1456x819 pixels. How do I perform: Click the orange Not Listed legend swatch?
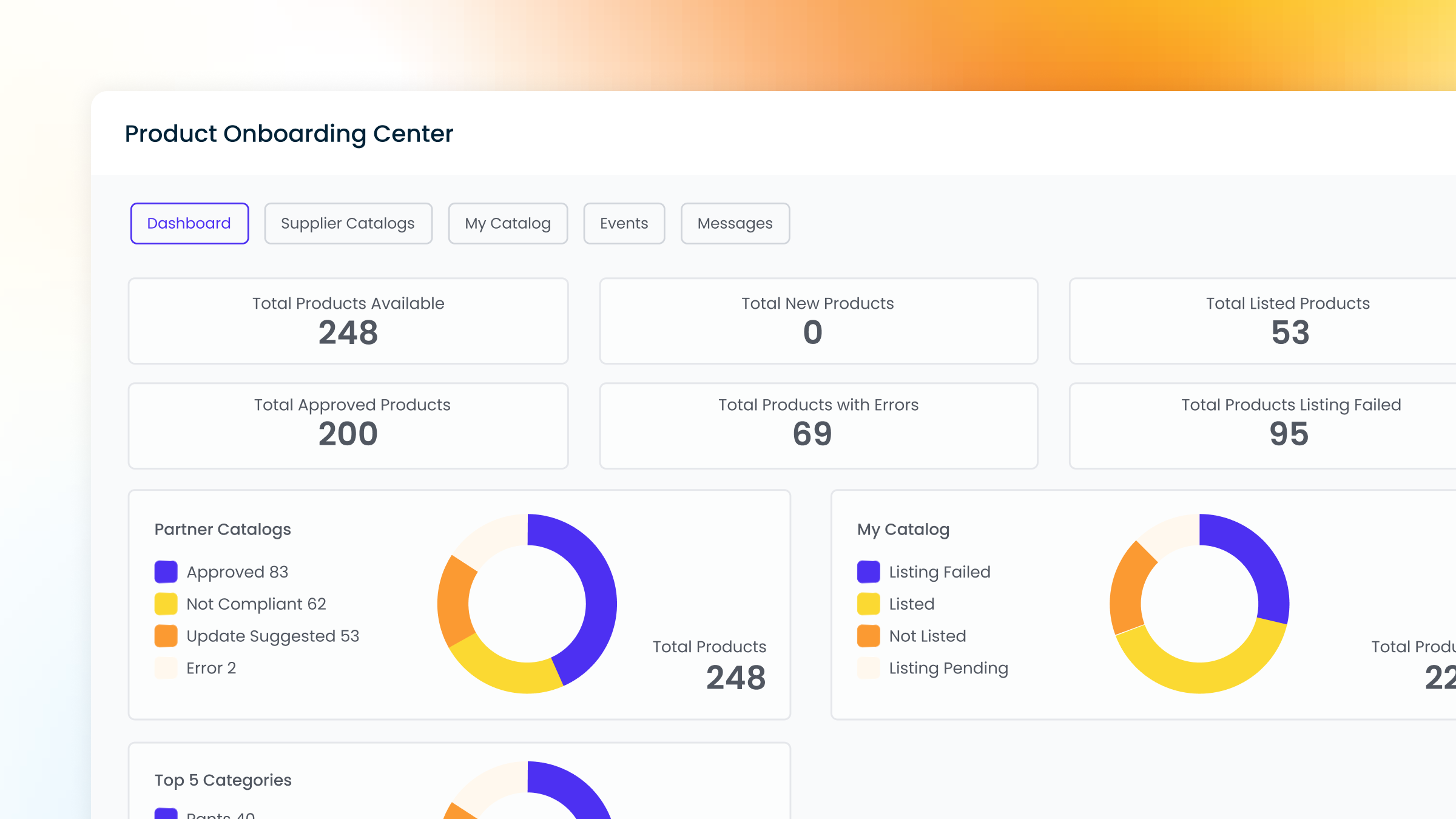pos(868,636)
